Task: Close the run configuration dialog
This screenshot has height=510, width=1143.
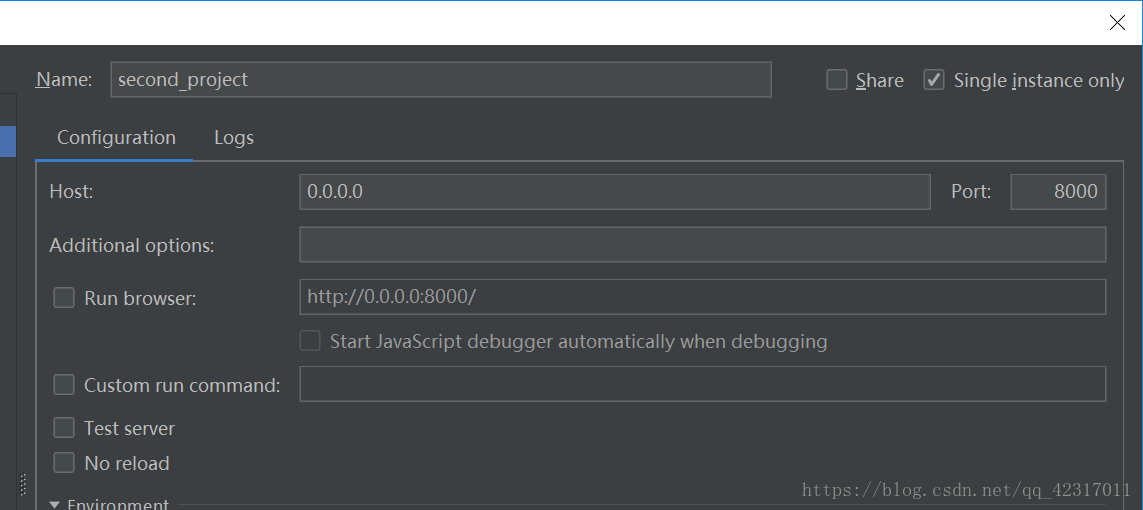Action: pos(1117,23)
